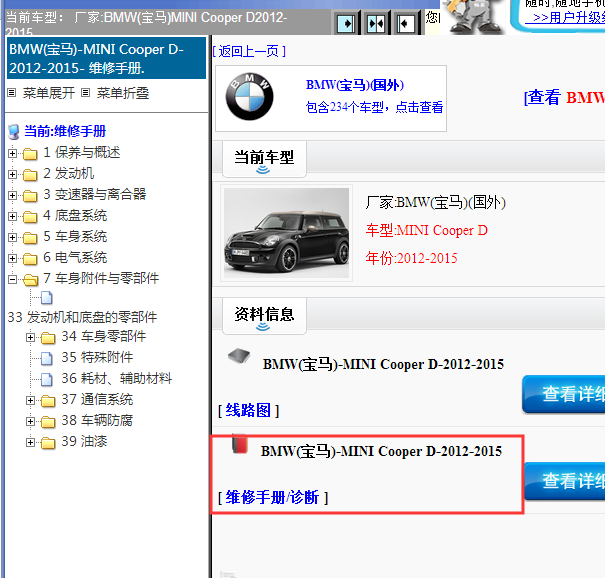The image size is (605, 578).
Task: Click 菜单展开 to expand all menus
Action: [x=49, y=93]
